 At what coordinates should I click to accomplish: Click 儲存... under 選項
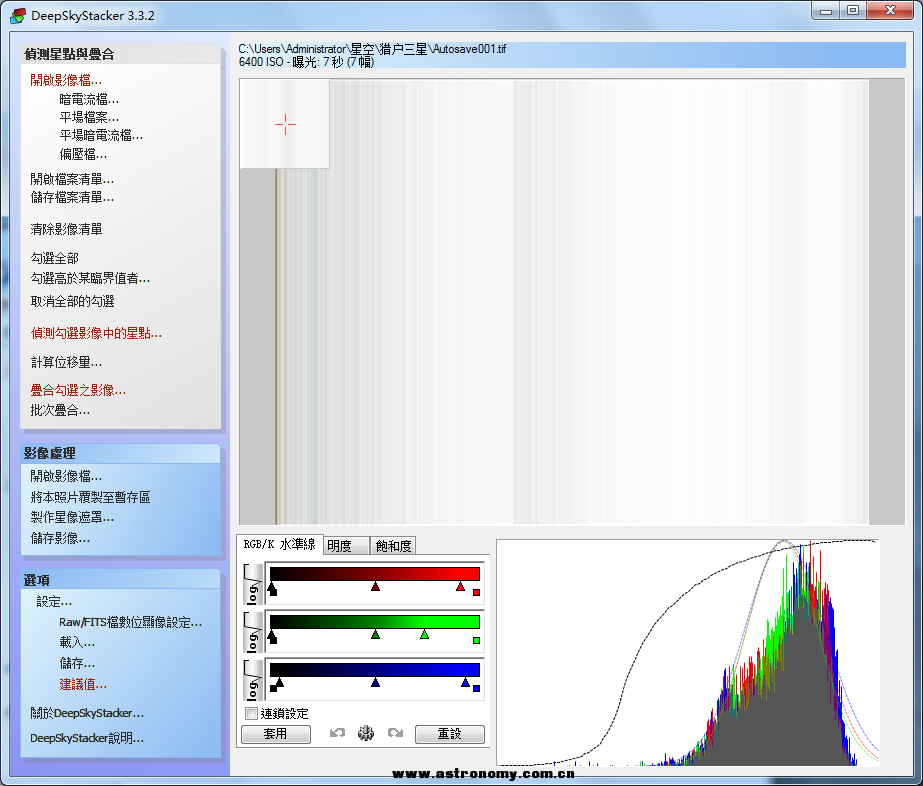point(77,664)
